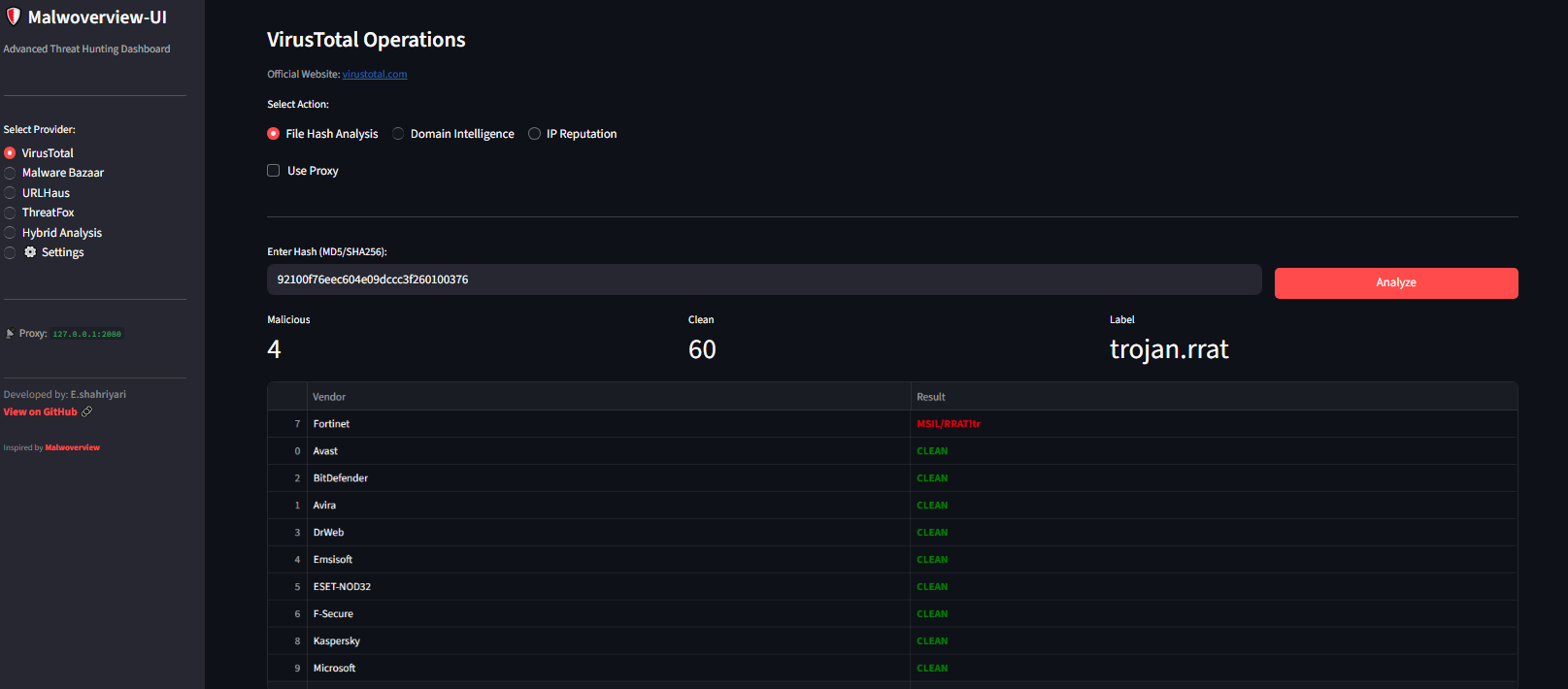
Task: Click the Emsisoft vendor cell
Action: tap(609, 560)
